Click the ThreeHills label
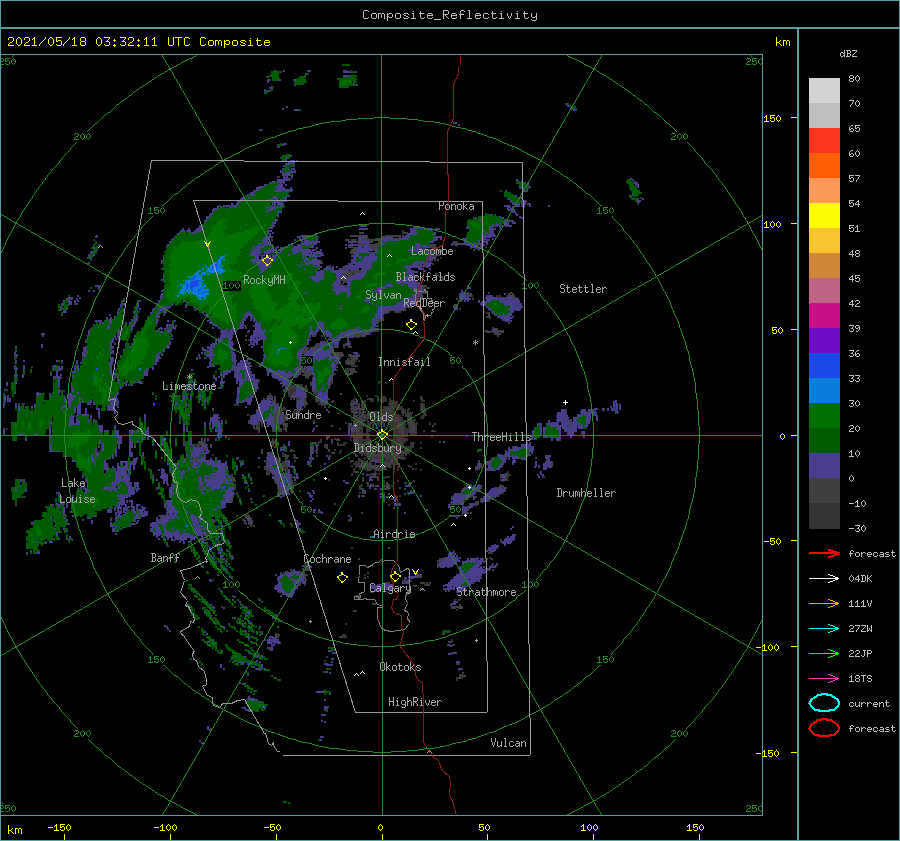The height and width of the screenshot is (841, 900). click(x=502, y=437)
